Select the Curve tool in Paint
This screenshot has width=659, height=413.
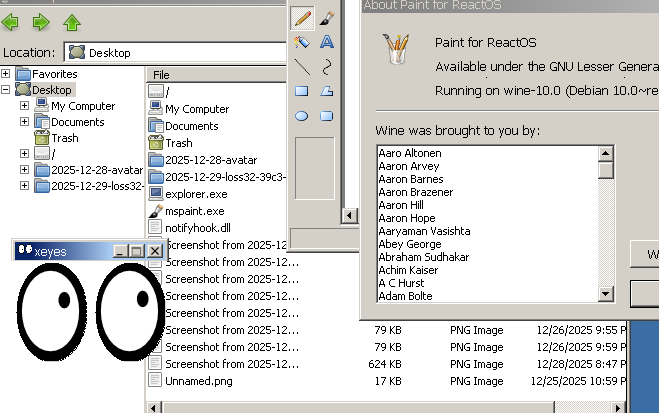tap(327, 67)
